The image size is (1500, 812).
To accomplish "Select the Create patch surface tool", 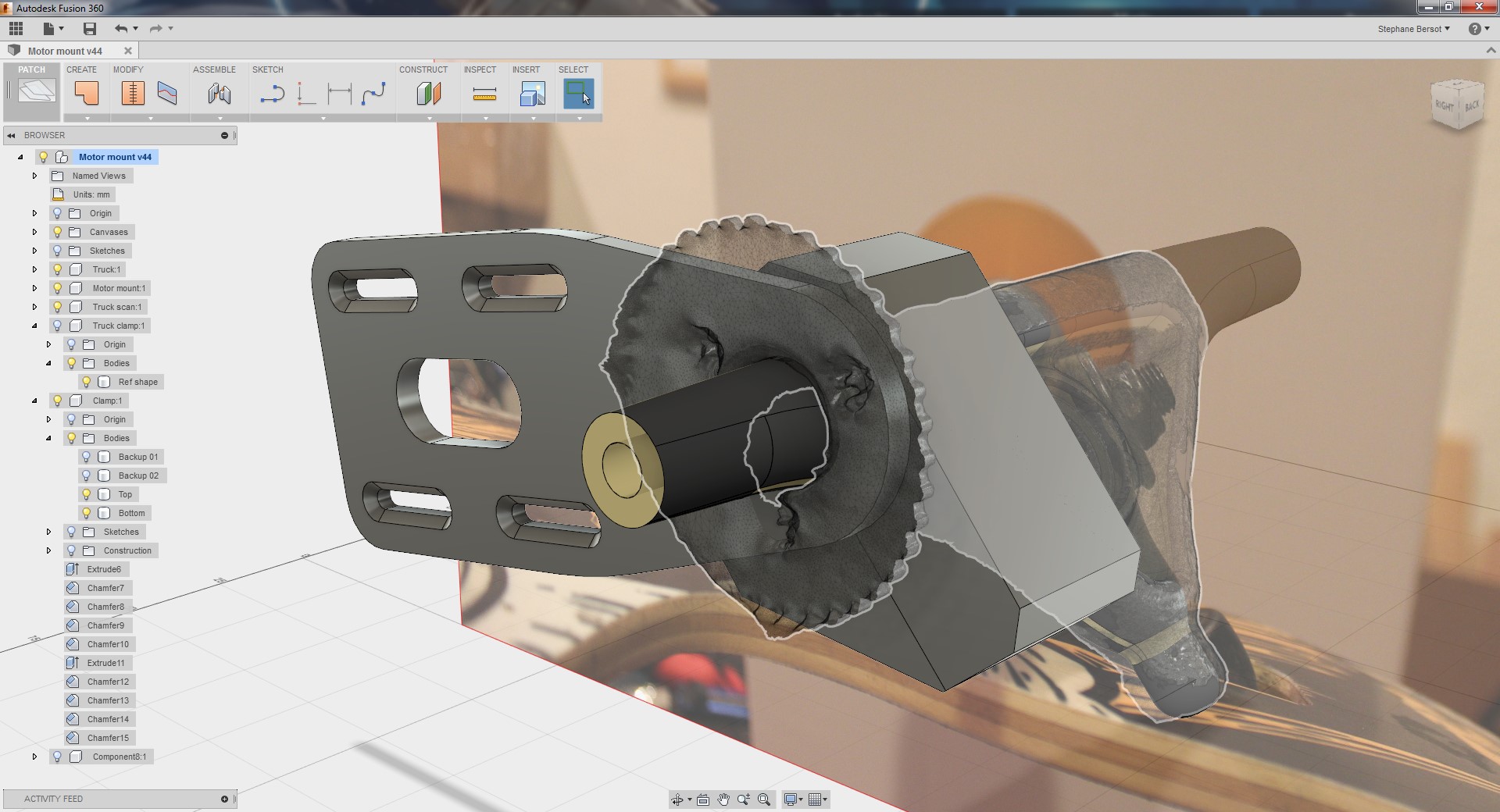I will click(87, 94).
